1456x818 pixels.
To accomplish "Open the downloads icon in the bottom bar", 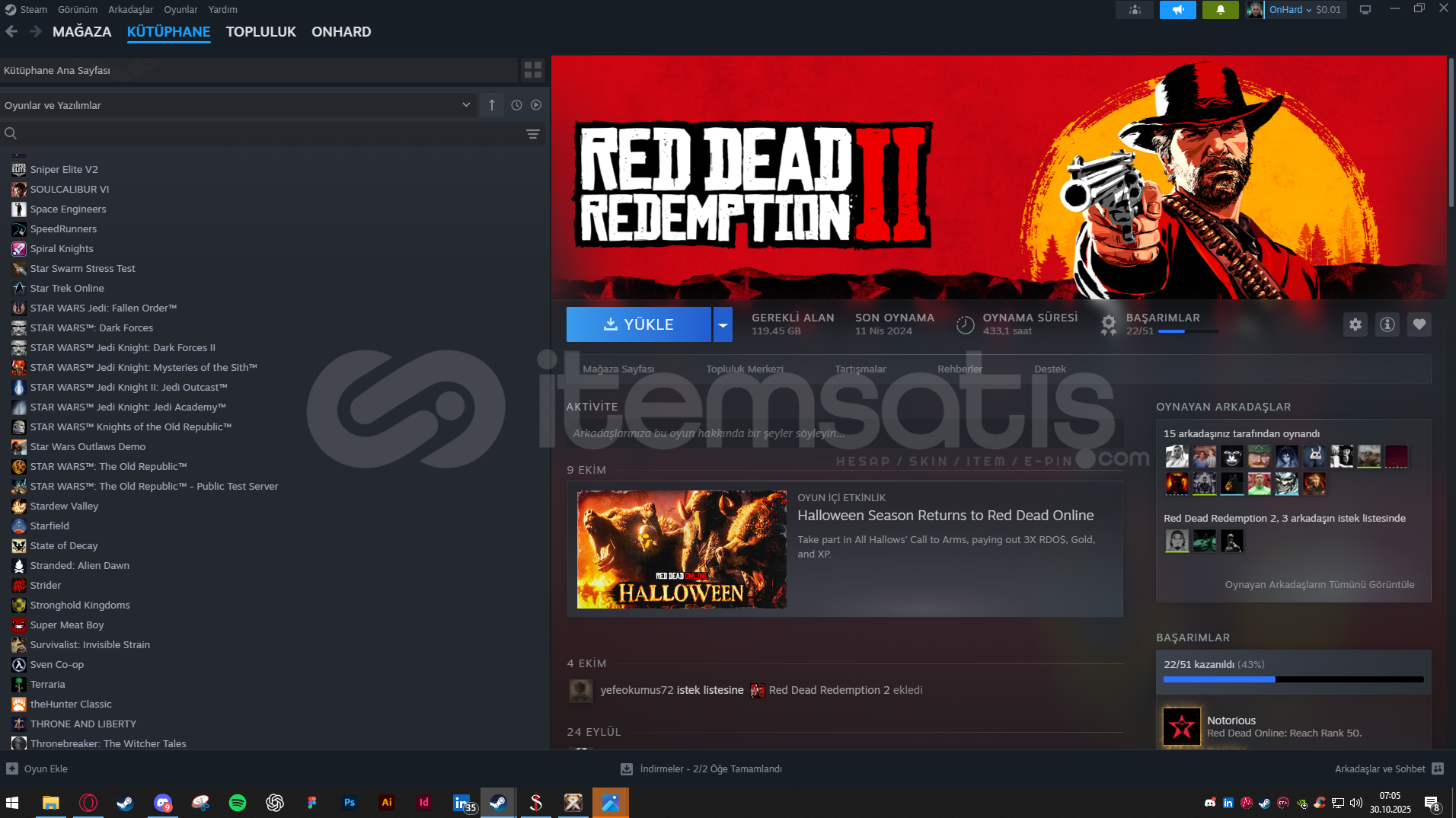I will point(627,769).
